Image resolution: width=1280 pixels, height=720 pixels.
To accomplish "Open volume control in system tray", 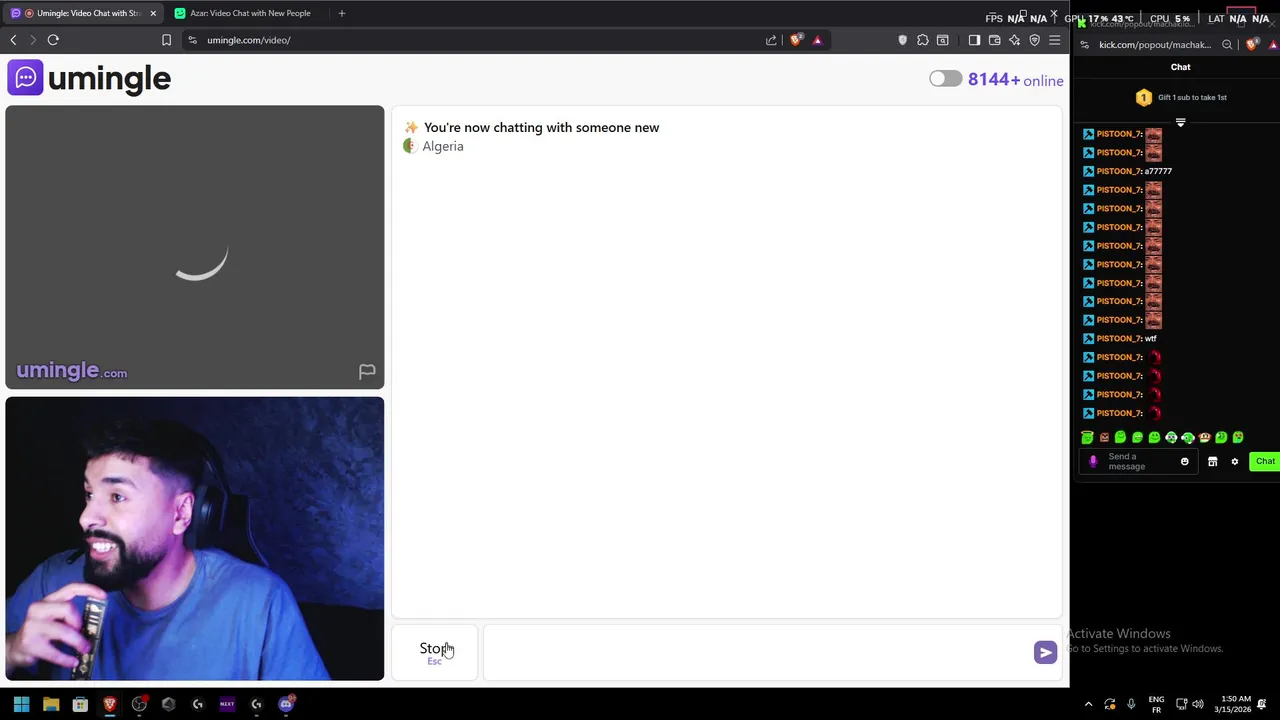I will (1198, 704).
